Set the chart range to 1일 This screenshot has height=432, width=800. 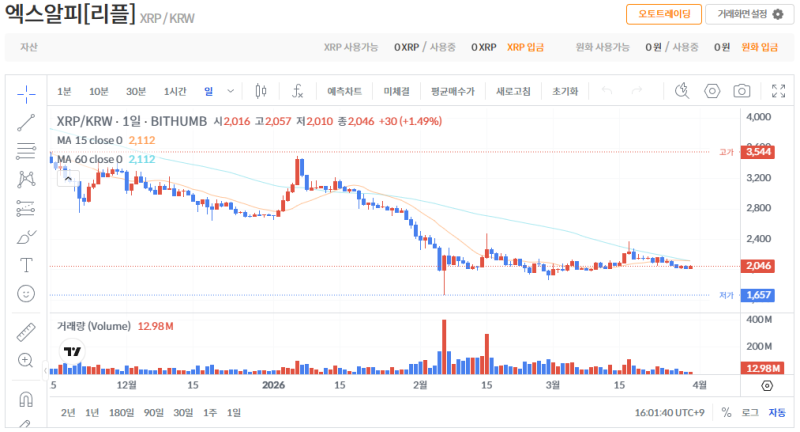point(234,413)
